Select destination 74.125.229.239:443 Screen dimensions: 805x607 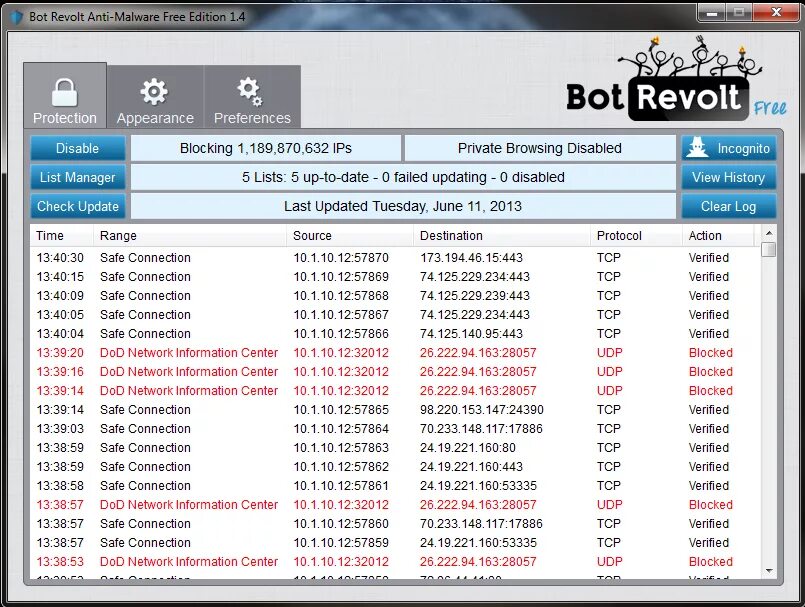[x=475, y=296]
